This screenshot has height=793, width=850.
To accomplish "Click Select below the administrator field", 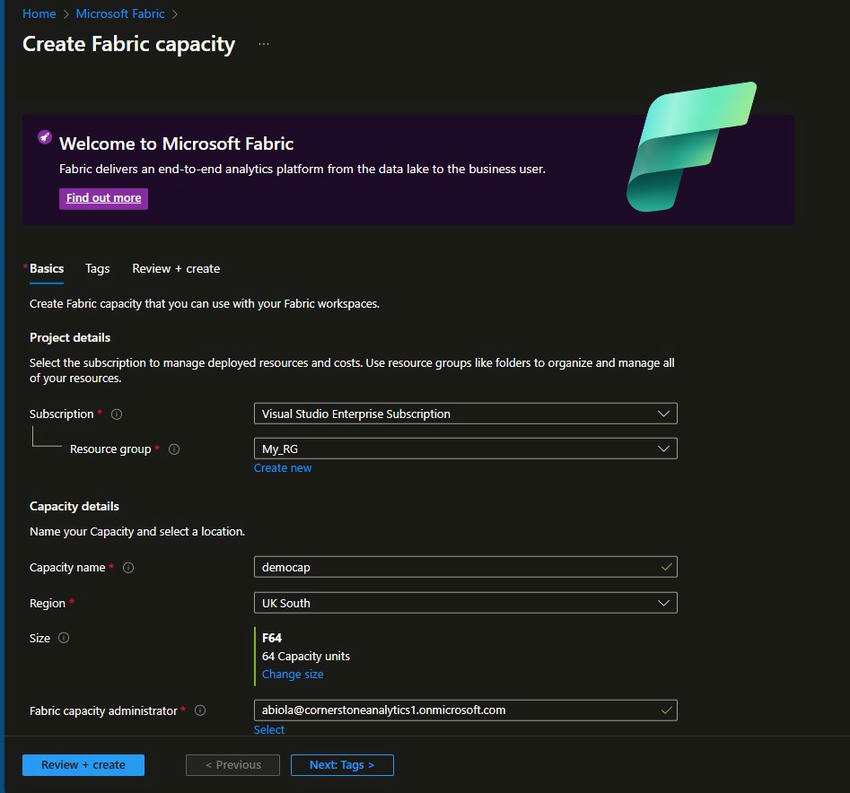I will point(269,729).
